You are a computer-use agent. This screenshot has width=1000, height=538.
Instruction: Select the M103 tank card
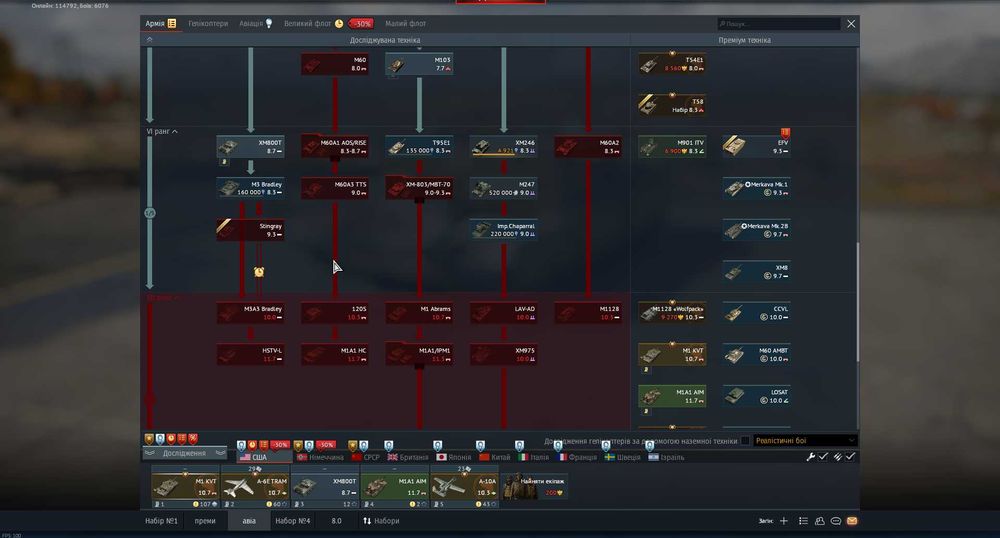[419, 64]
